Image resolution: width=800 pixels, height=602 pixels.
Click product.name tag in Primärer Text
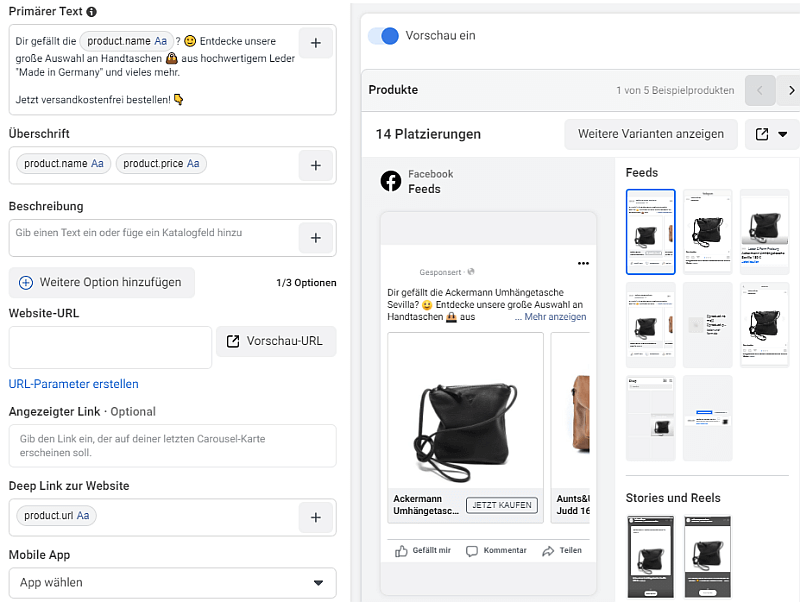[127, 41]
